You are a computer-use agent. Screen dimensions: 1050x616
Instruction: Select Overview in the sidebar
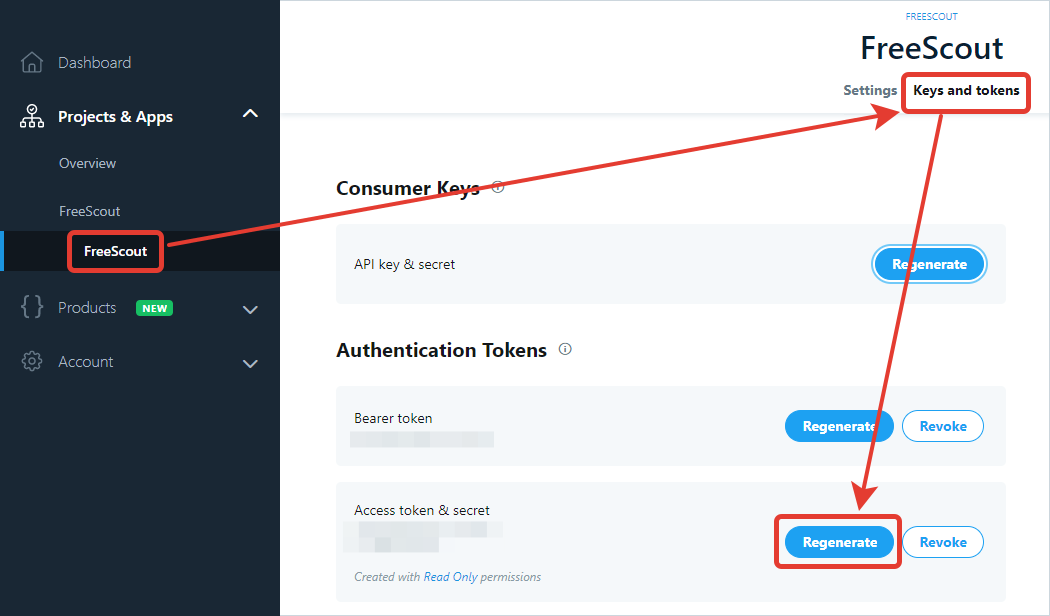[x=86, y=163]
